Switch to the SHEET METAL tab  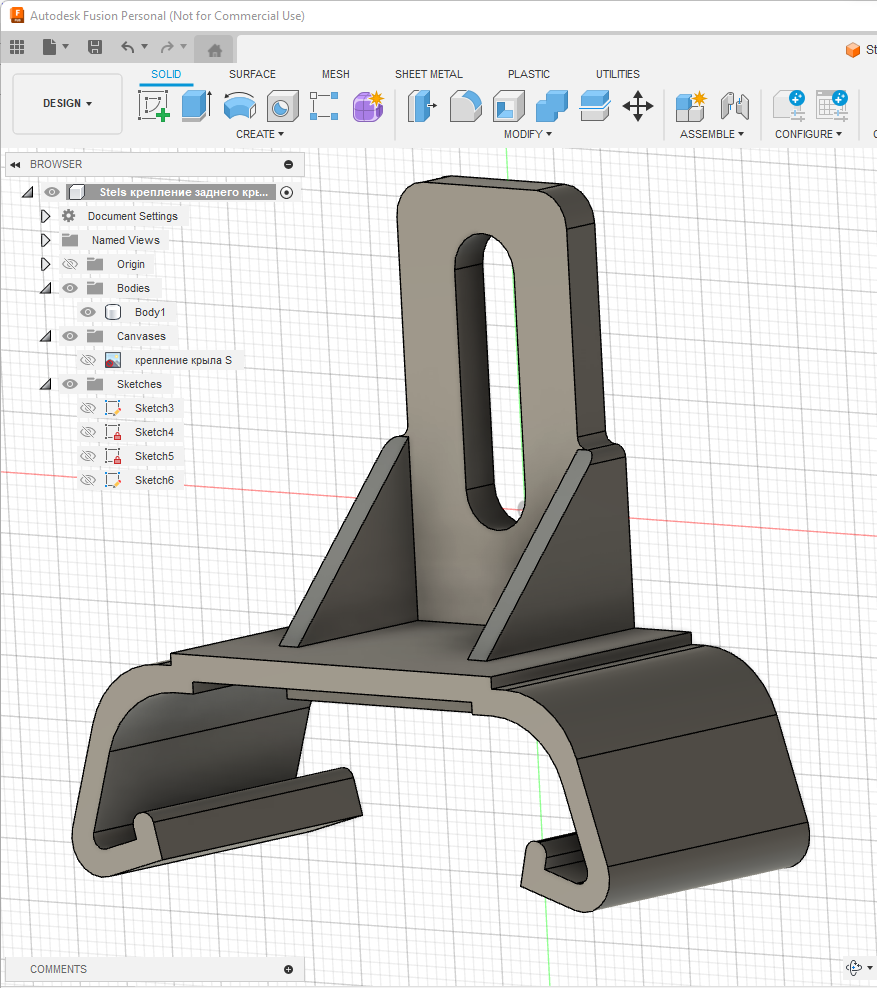[428, 74]
